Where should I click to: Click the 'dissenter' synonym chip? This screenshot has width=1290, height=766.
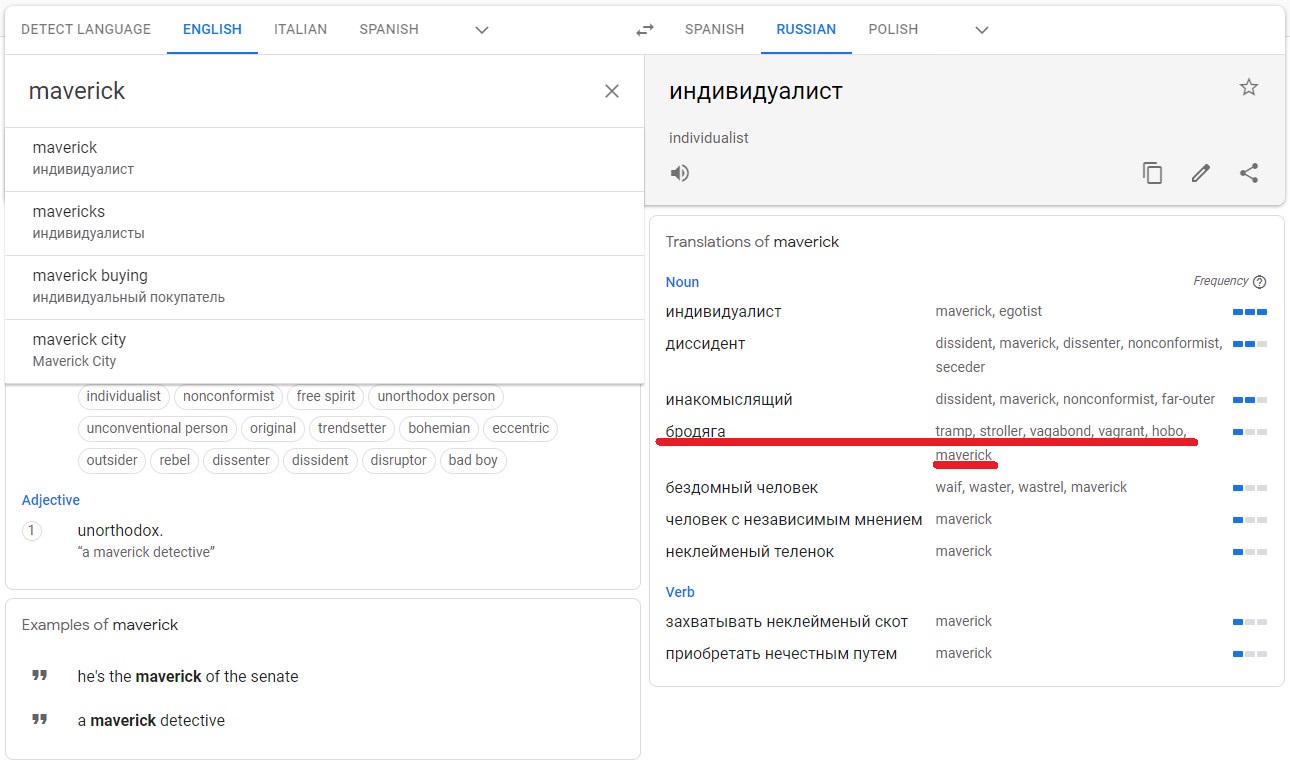click(241, 460)
